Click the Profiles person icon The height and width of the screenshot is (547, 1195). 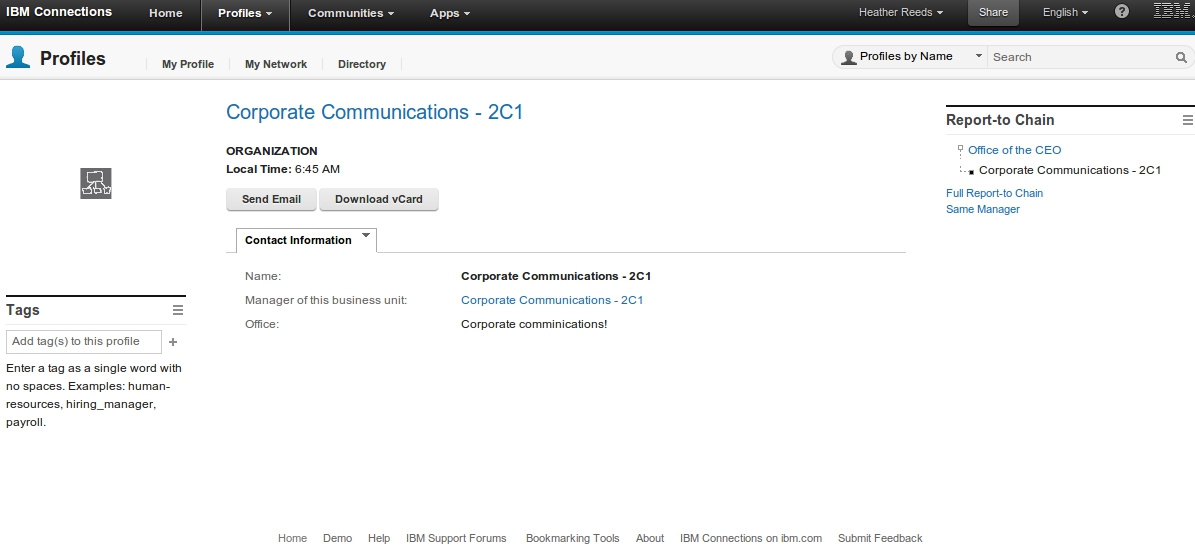[18, 58]
